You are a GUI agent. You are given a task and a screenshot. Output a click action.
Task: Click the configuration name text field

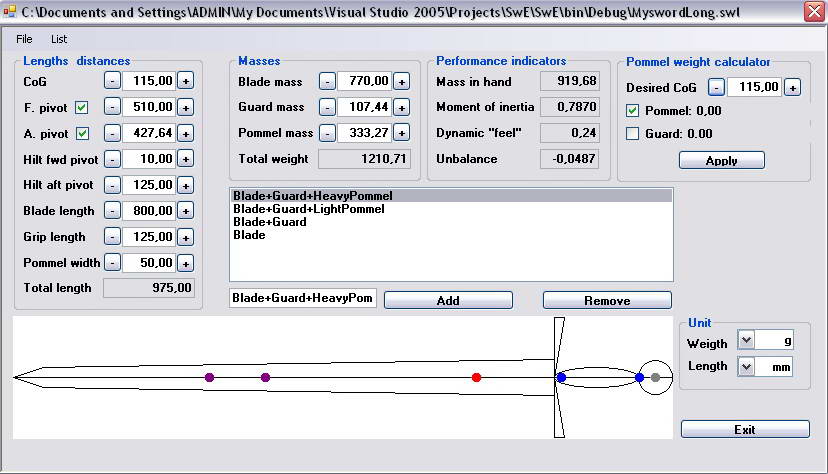click(302, 298)
